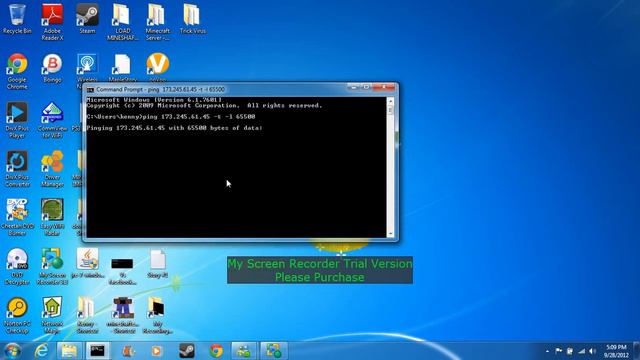This screenshot has width=640, height=360.
Task: Click the Command Prompt scrollbar thumb
Action: coord(390,110)
